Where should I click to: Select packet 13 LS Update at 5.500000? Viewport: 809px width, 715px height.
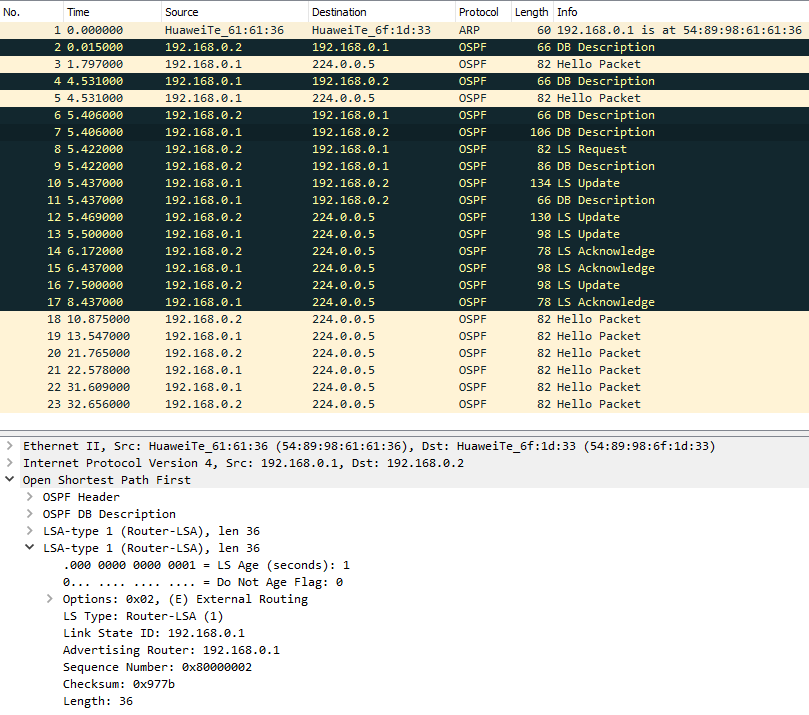coord(404,234)
